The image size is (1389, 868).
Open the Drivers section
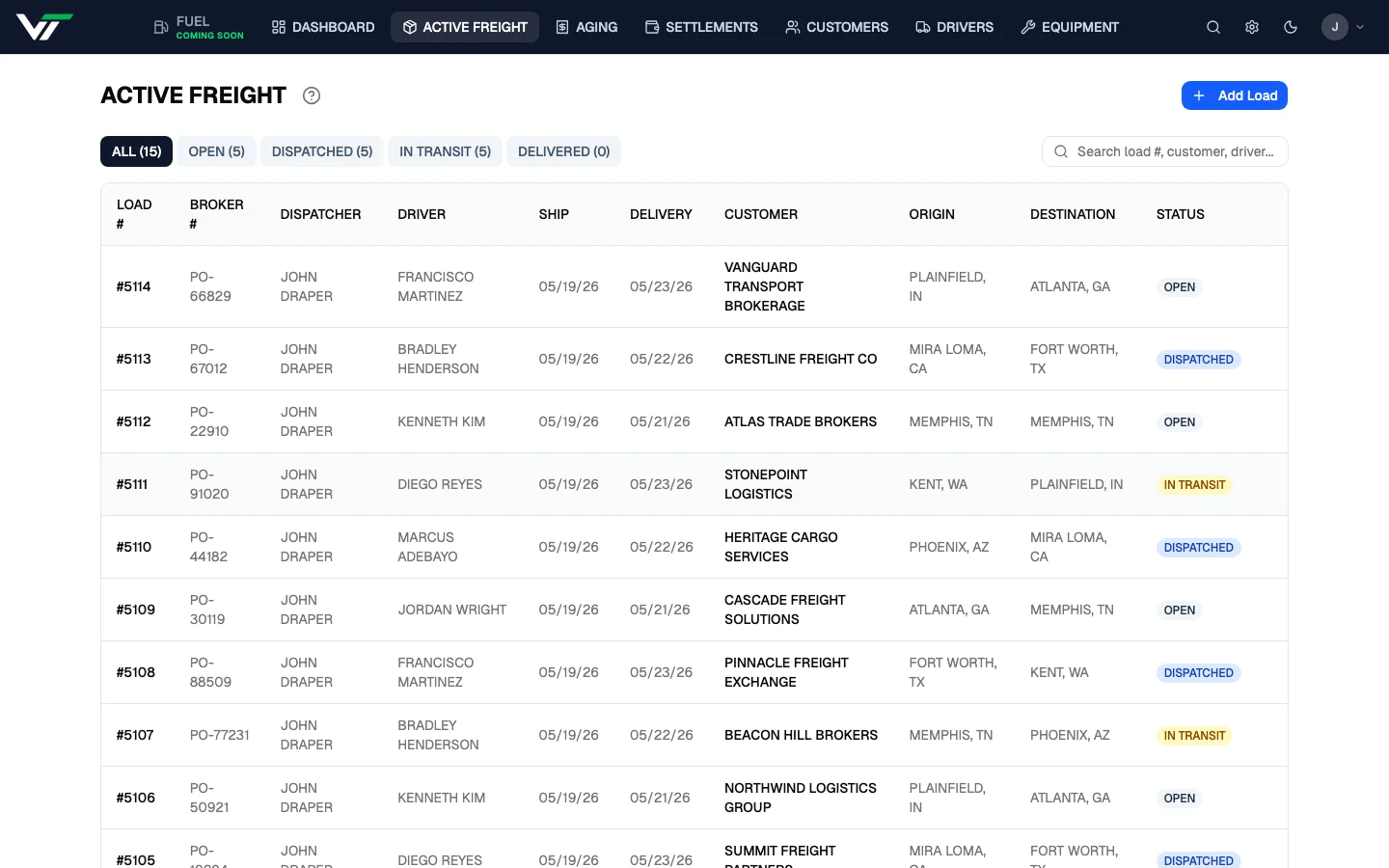pos(954,27)
